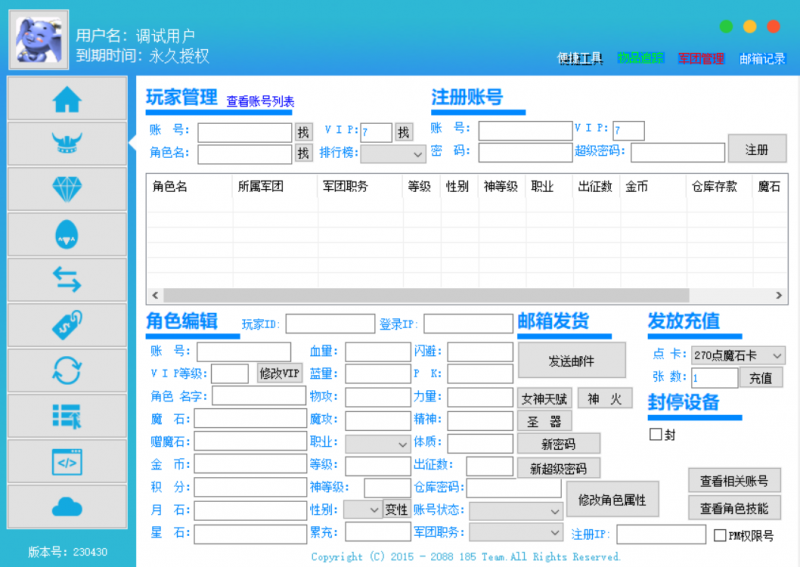Click the green window control dot
Viewport: 800px width, 567px height.
[726, 27]
